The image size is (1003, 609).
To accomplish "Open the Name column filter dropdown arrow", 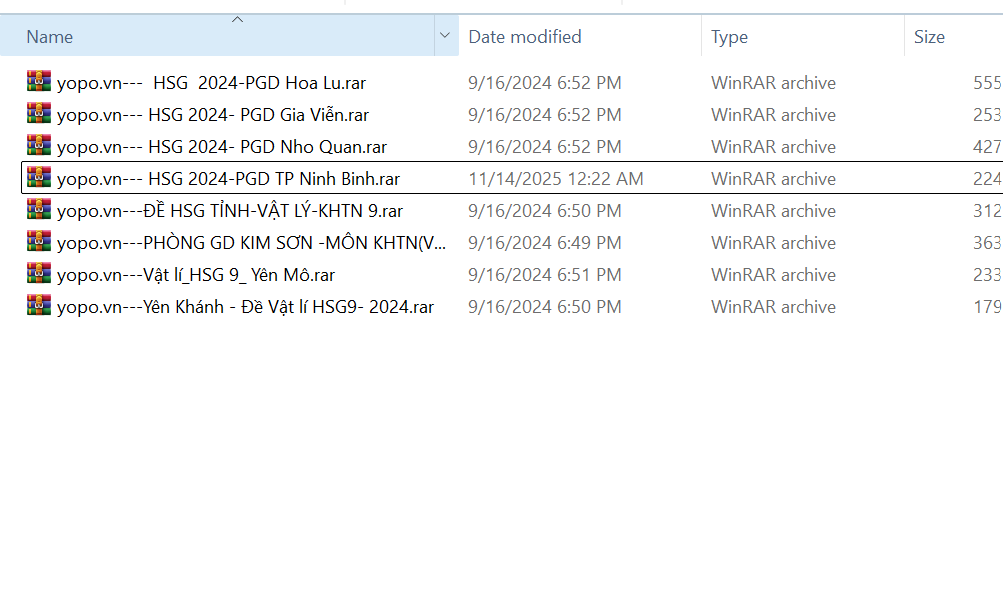I will [445, 37].
